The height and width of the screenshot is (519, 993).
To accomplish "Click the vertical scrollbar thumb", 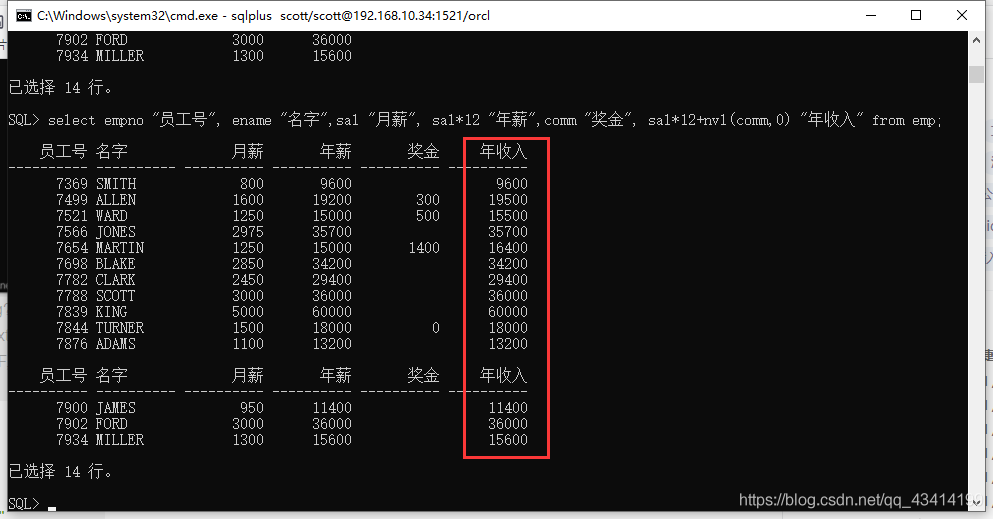I will click(976, 73).
